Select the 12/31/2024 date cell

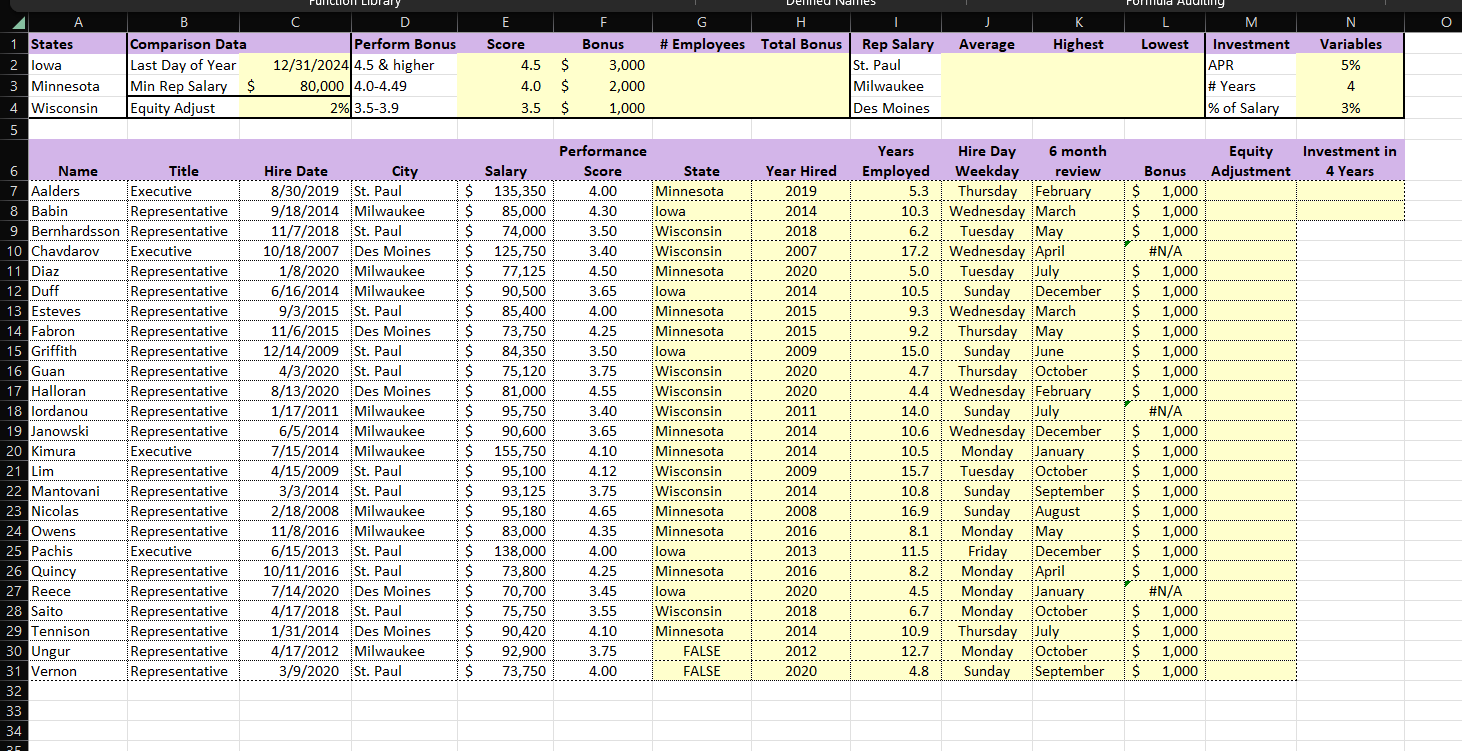coord(296,65)
